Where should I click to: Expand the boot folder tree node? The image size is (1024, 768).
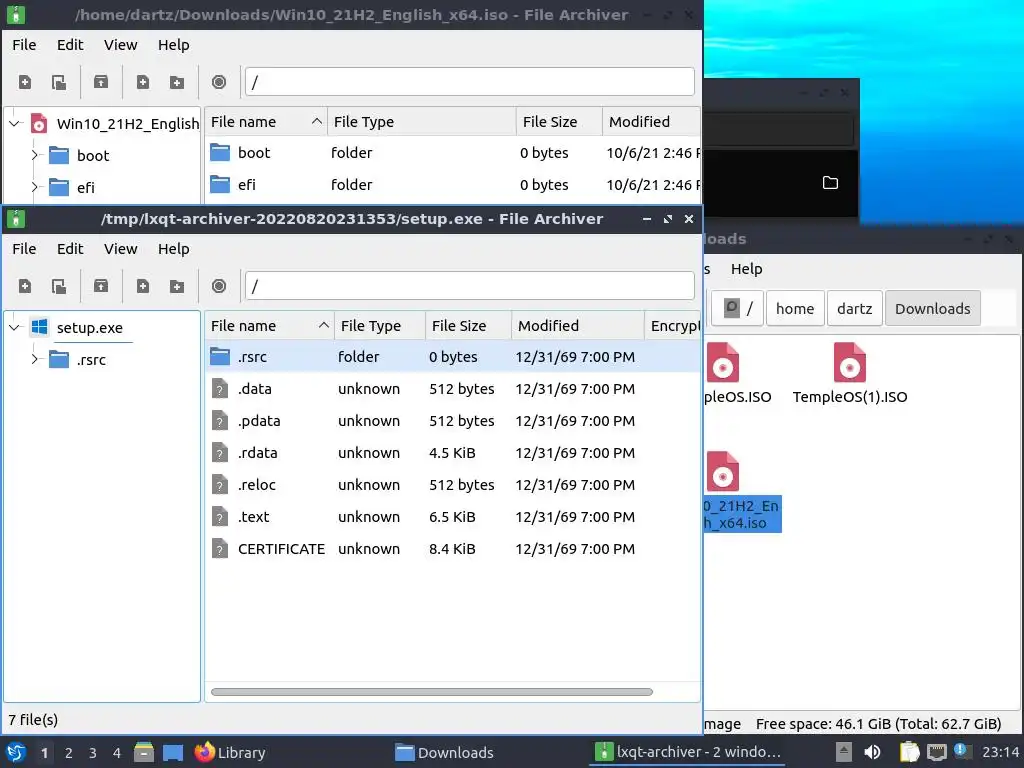click(35, 155)
